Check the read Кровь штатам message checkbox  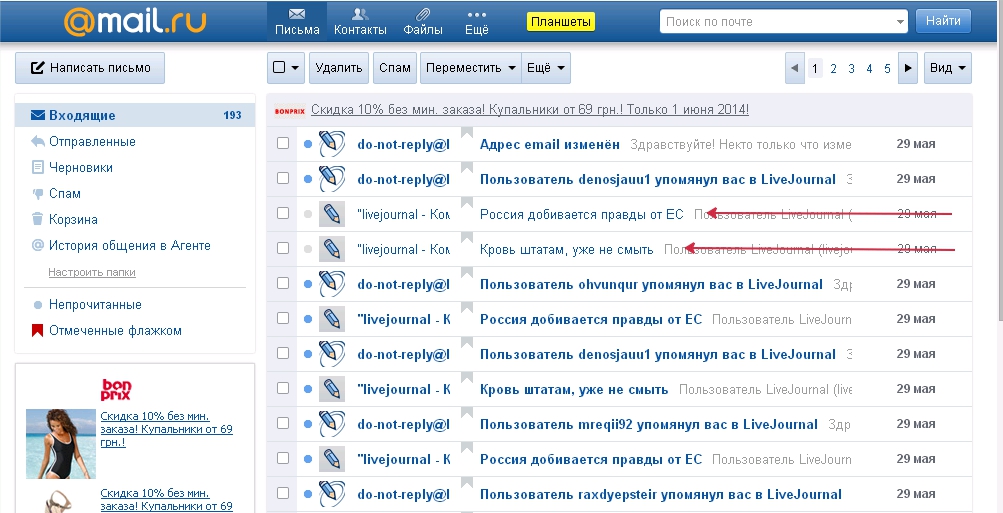[283, 249]
